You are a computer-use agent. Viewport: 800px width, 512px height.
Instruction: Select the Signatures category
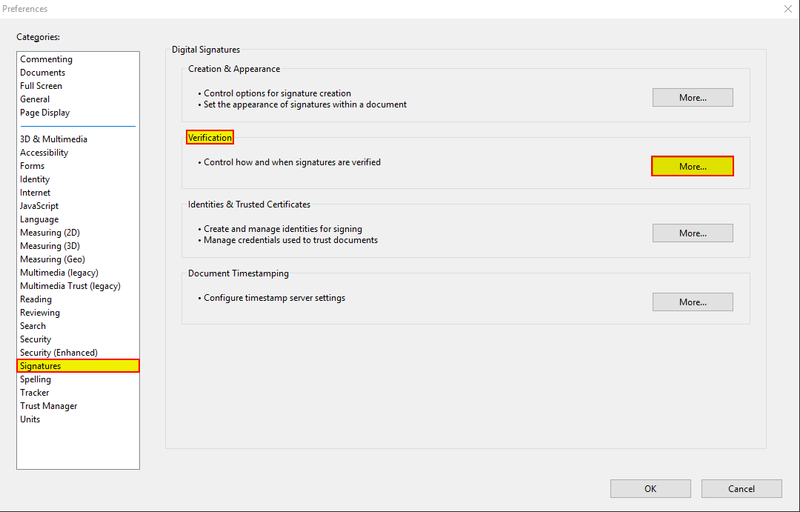pyautogui.click(x=78, y=366)
